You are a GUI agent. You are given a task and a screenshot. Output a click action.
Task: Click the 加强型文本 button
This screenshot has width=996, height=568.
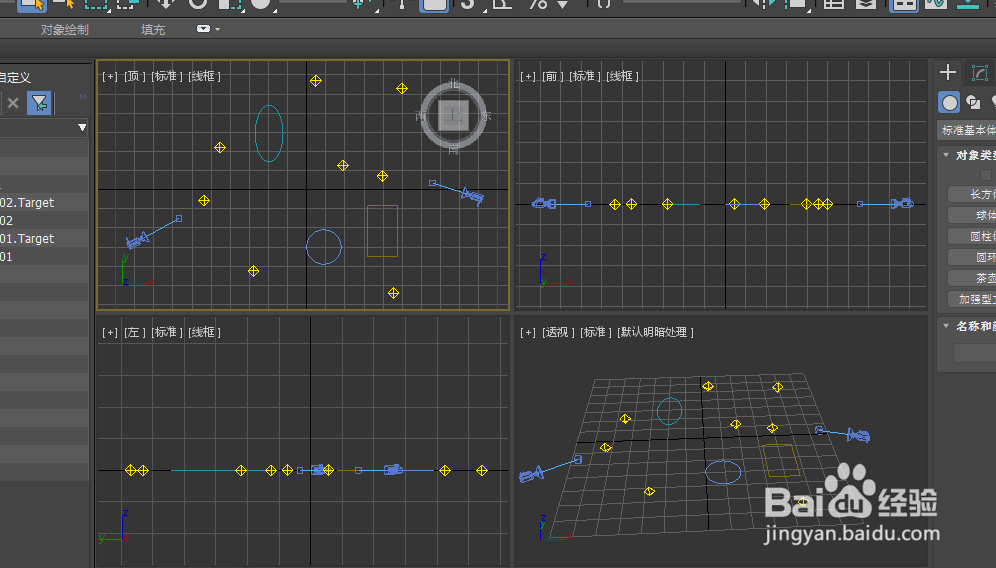point(972,299)
